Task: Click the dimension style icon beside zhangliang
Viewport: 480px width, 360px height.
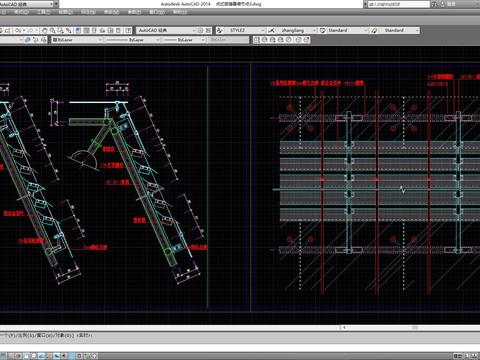Action: [271, 30]
